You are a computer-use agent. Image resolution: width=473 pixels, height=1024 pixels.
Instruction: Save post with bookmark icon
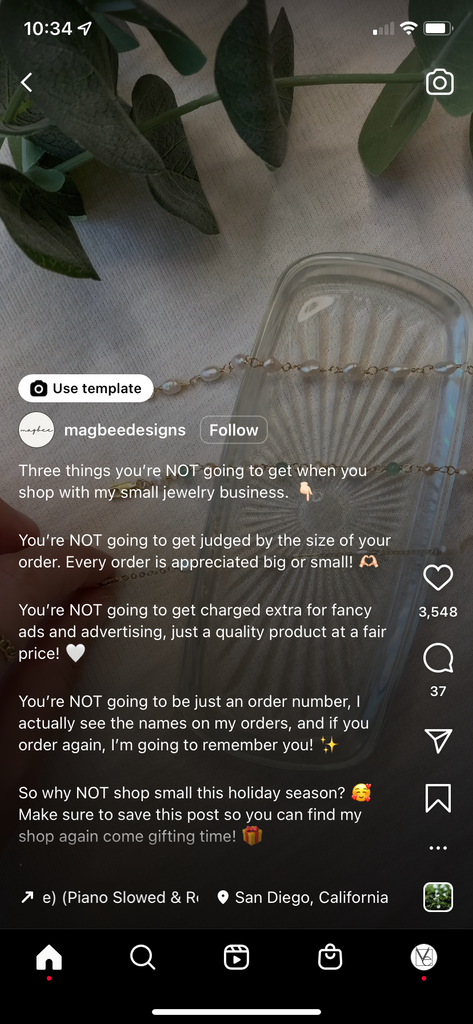pyautogui.click(x=438, y=798)
